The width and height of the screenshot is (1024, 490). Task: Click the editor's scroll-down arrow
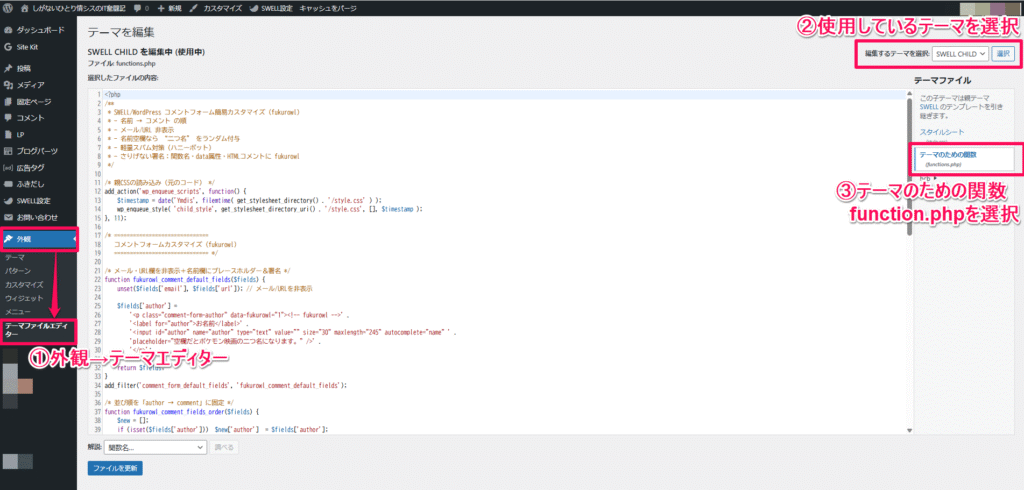point(908,430)
